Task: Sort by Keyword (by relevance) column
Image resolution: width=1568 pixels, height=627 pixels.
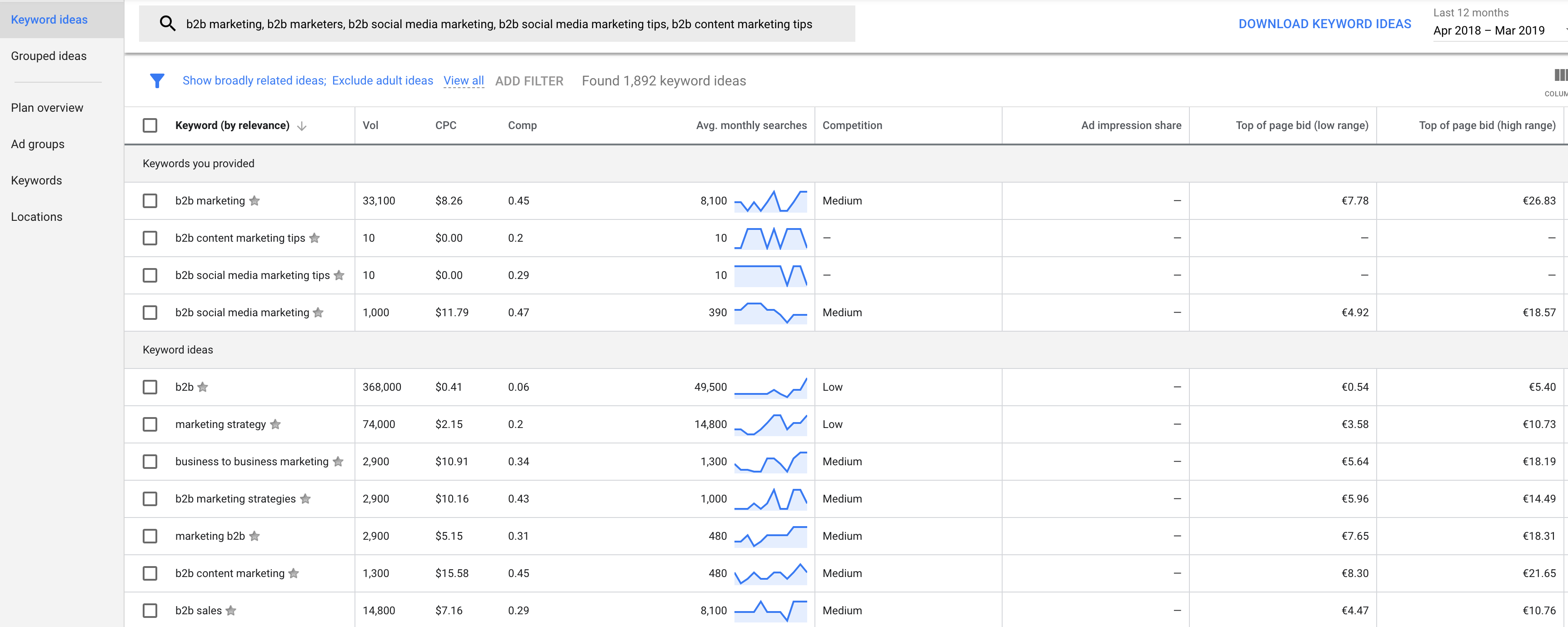Action: tap(232, 125)
